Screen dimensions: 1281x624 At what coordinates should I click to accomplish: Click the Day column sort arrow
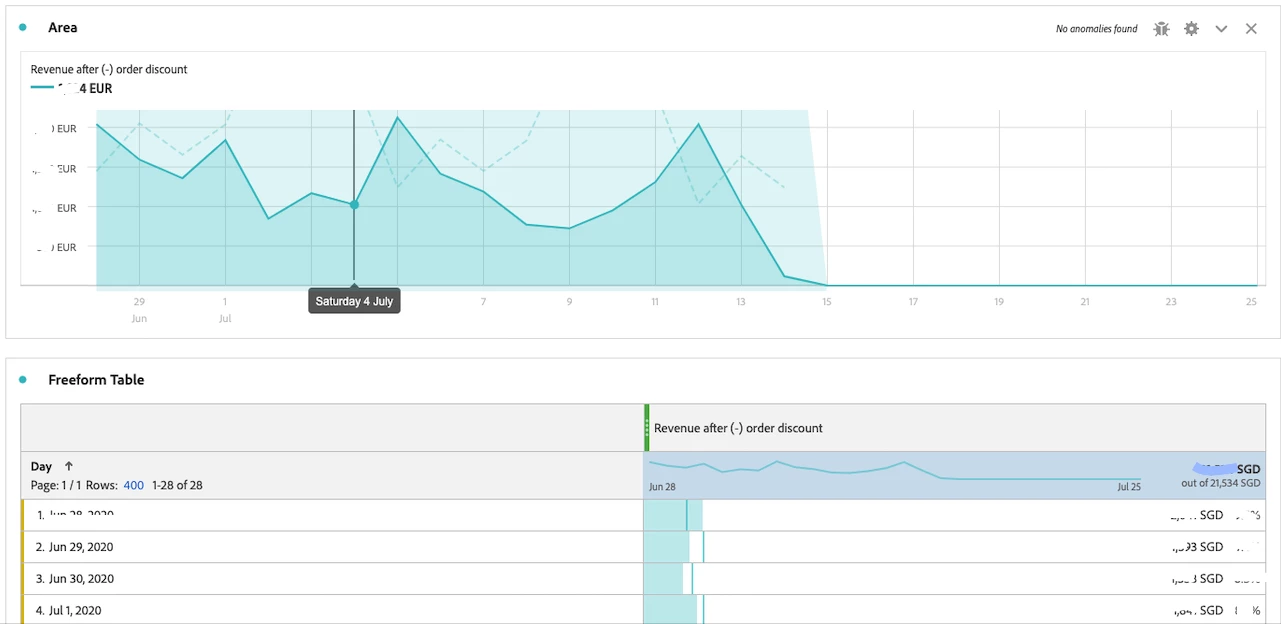[x=69, y=466]
